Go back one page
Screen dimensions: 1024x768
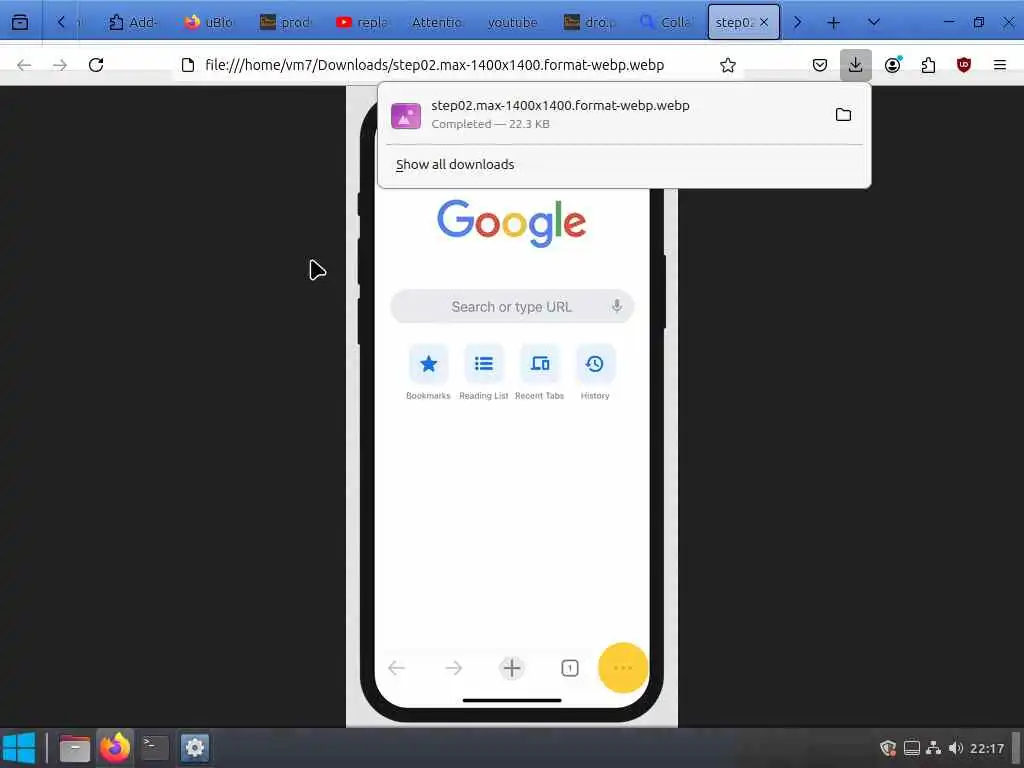[24, 65]
